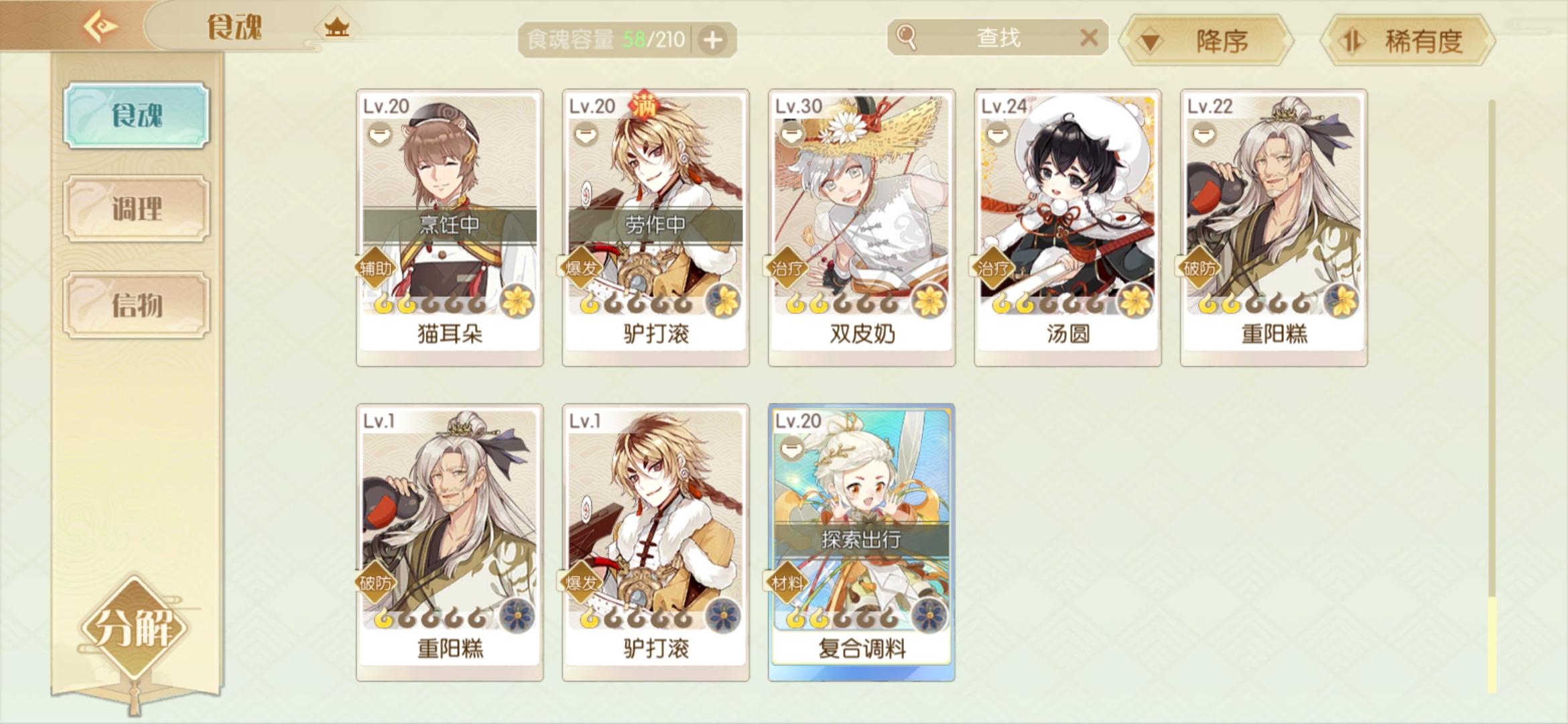Open the home pavilion icon
1568x724 pixels.
(336, 27)
